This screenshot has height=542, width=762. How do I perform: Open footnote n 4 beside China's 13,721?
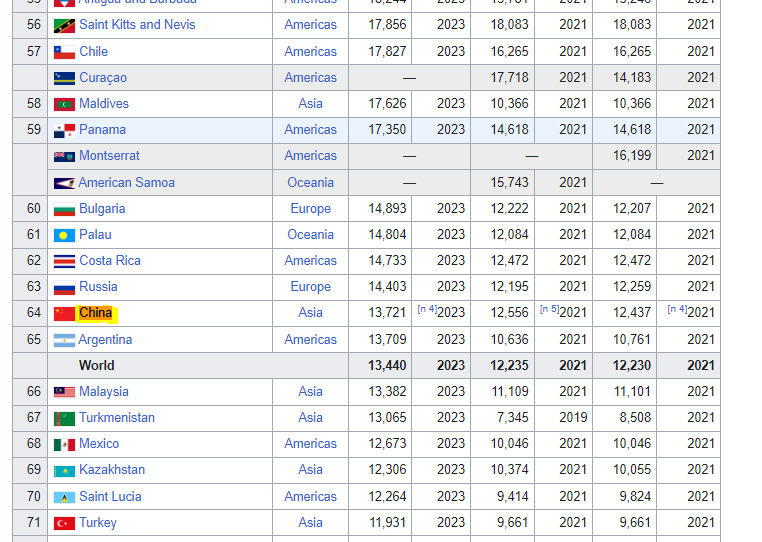point(427,309)
